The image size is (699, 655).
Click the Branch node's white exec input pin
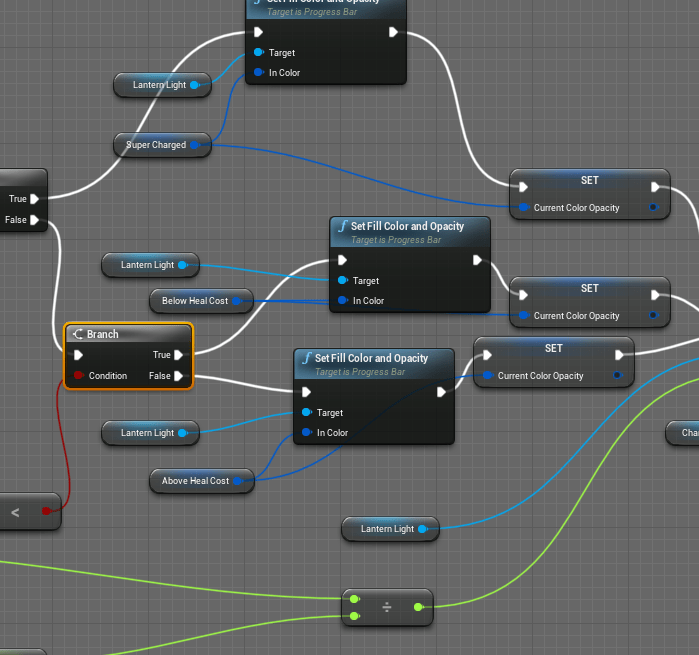coord(79,354)
